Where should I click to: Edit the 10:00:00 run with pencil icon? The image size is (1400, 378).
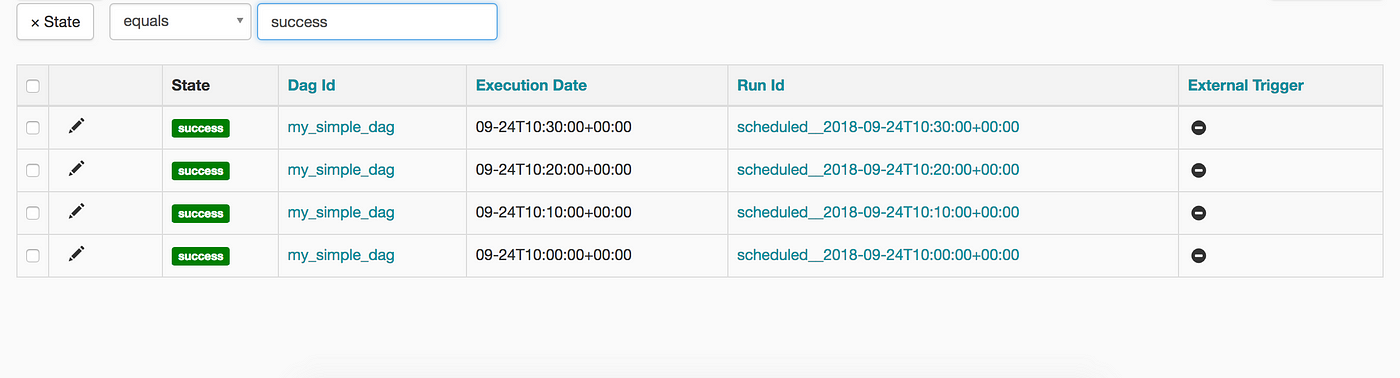(77, 254)
